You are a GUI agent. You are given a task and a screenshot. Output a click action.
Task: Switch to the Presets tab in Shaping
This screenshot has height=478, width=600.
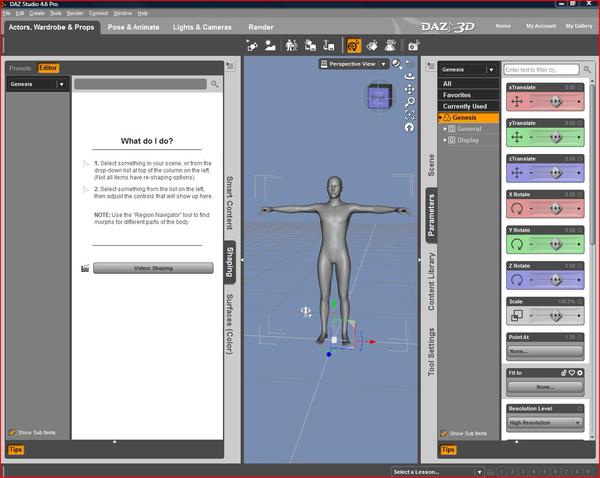(x=20, y=68)
